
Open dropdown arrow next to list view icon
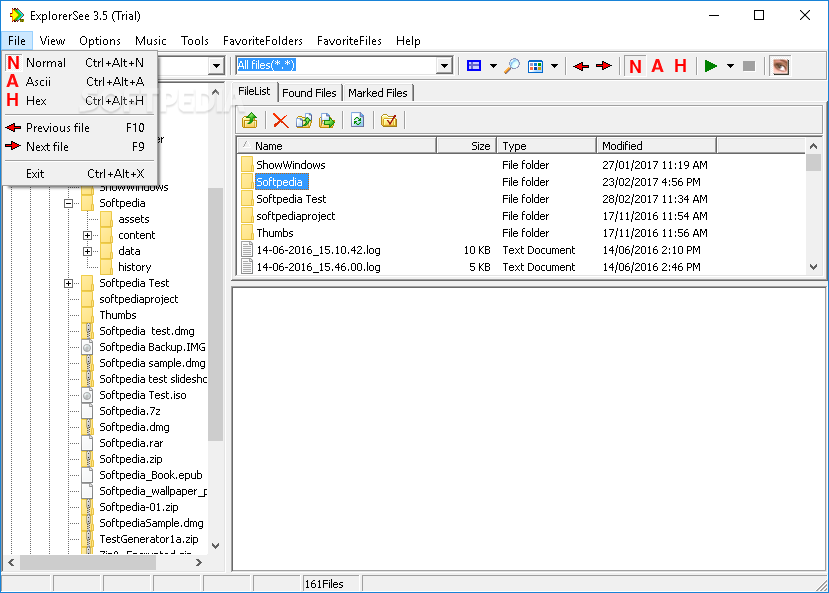click(493, 66)
